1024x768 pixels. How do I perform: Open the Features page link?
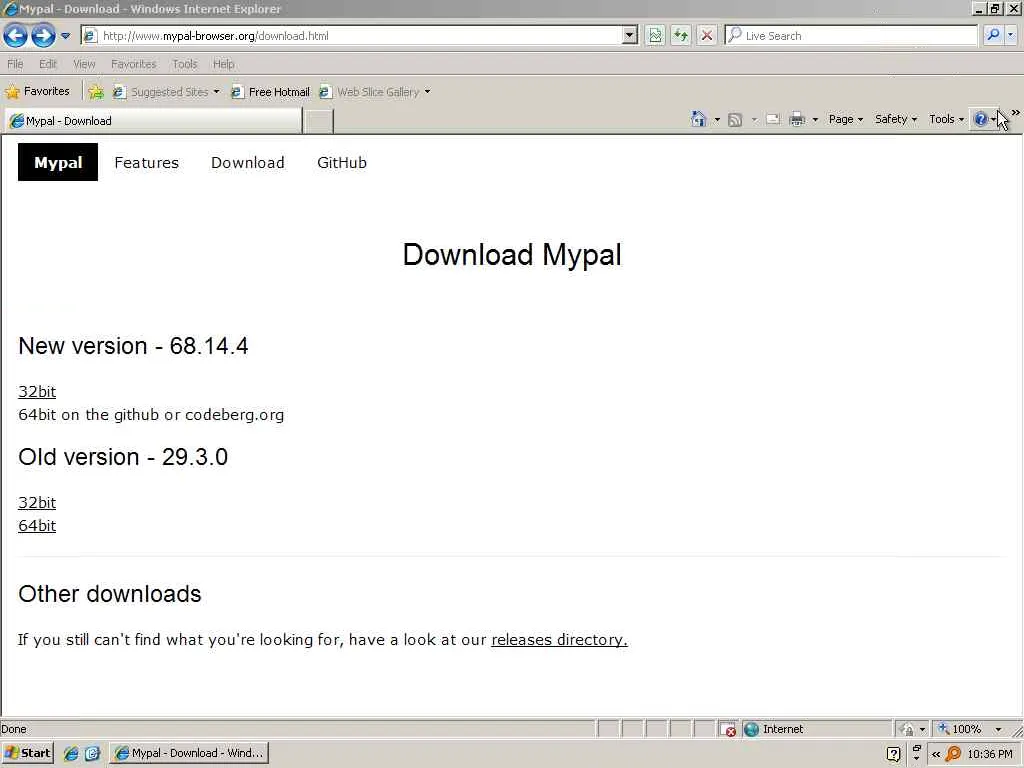(x=146, y=163)
